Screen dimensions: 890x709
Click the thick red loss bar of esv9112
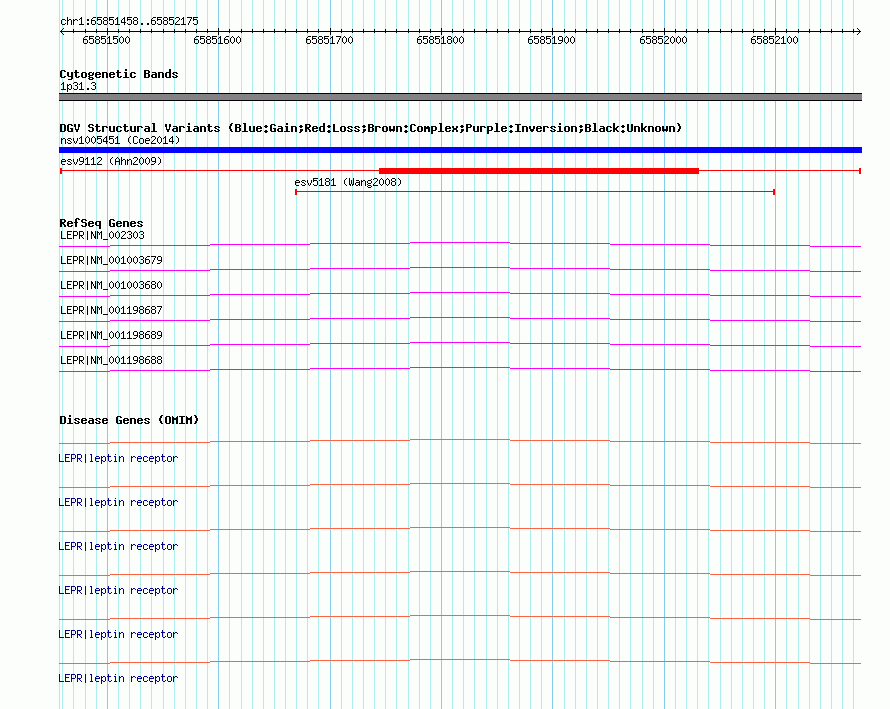point(539,171)
